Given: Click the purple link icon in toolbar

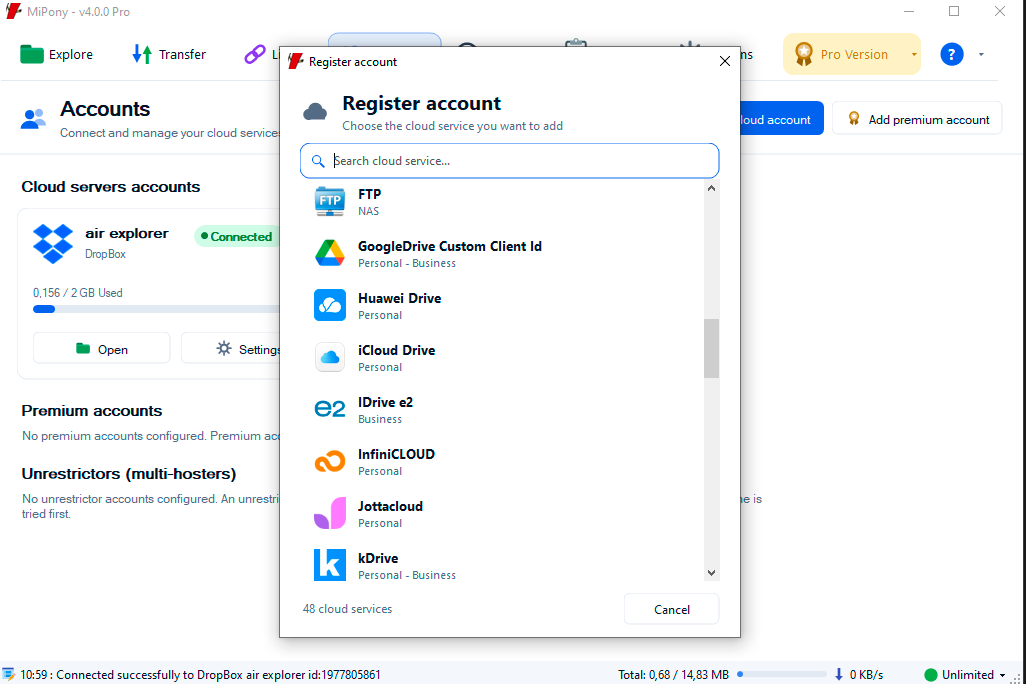Looking at the screenshot, I should (x=255, y=54).
